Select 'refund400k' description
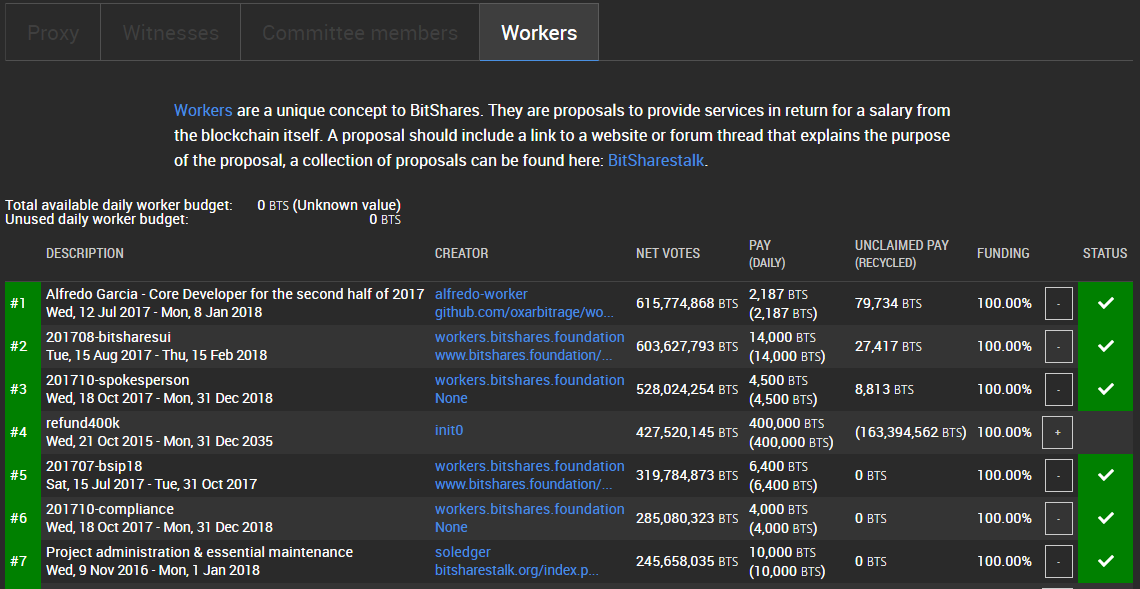This screenshot has width=1140, height=589. (x=82, y=423)
